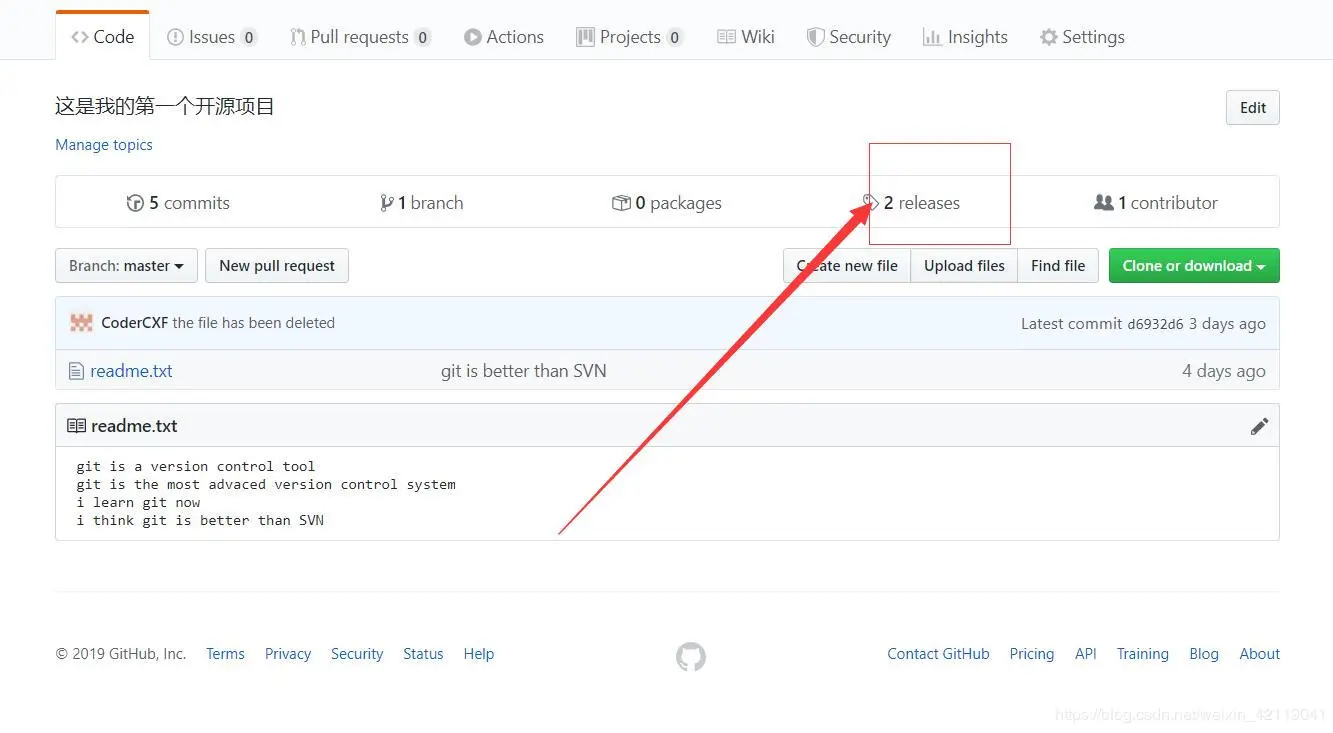Screen dimensions: 1333x733
Task: Open the Pull requests tab
Action: pos(360,37)
